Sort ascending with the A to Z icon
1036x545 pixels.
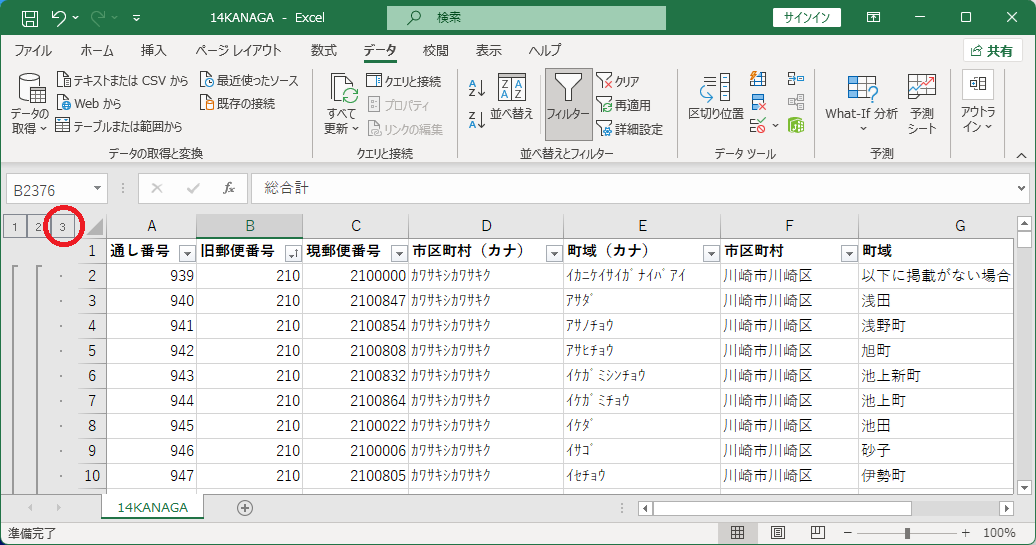tap(476, 87)
